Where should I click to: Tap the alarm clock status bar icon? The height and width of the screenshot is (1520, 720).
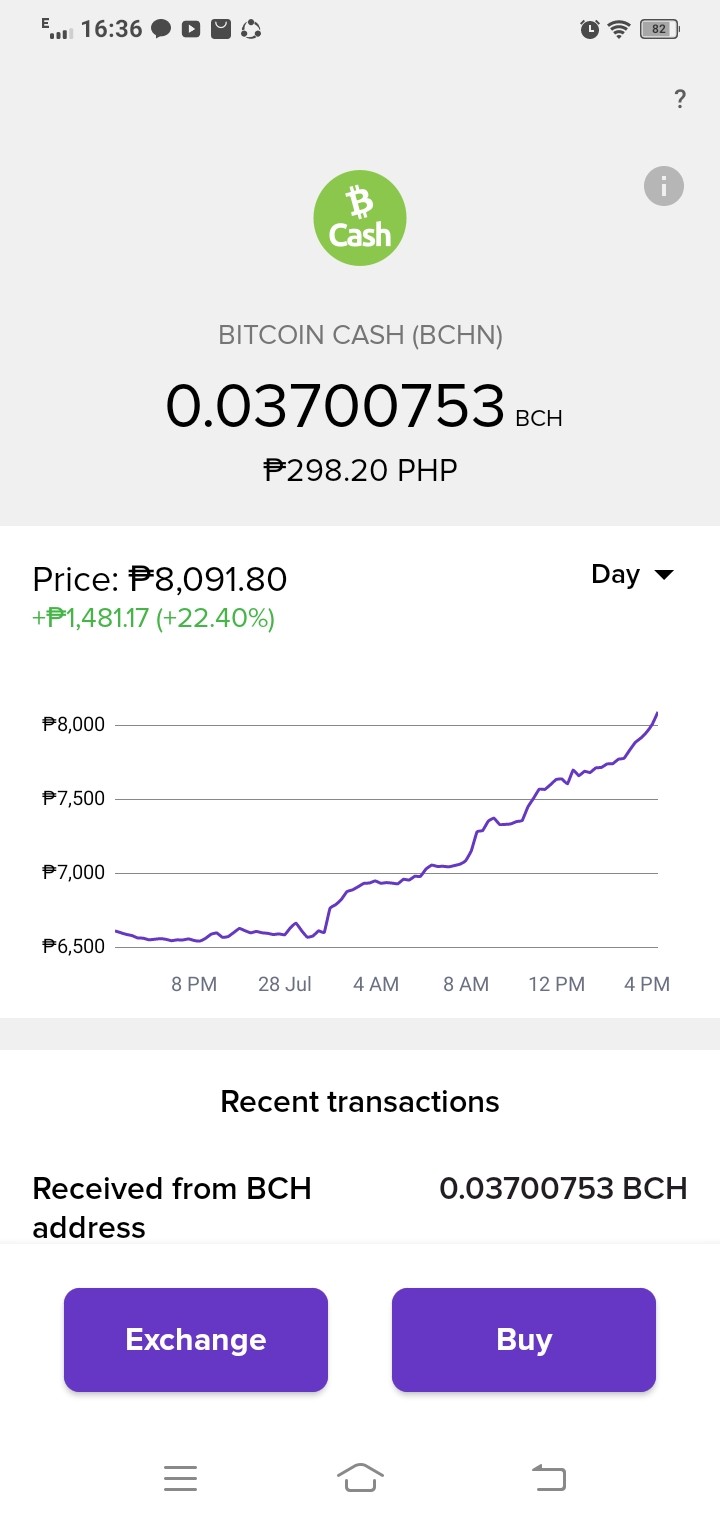[x=590, y=29]
